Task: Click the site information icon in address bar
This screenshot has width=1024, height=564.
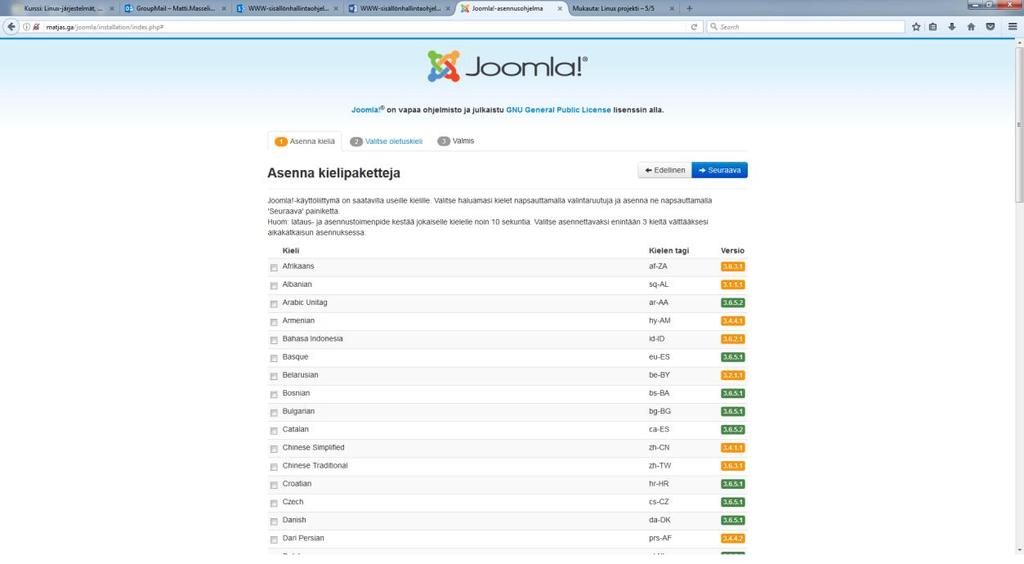Action: pyautogui.click(x=27, y=27)
